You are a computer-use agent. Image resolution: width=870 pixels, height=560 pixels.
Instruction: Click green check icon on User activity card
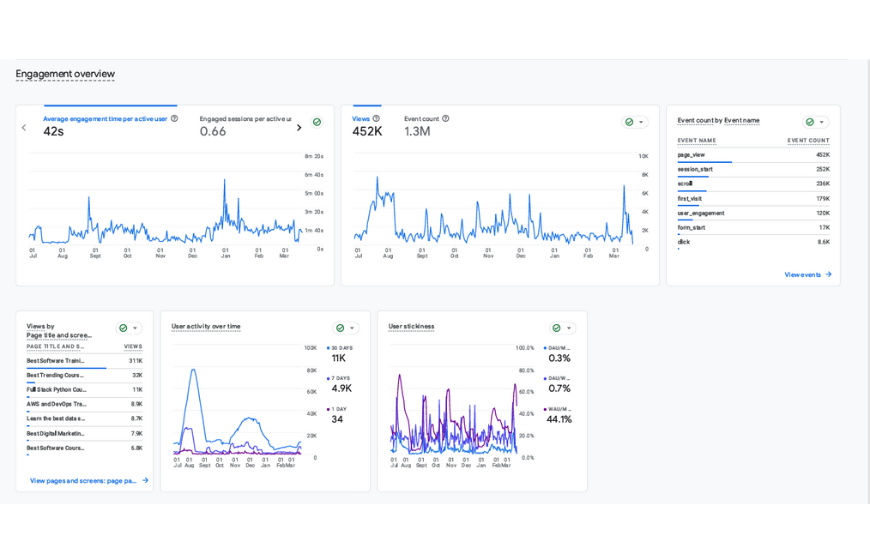click(340, 328)
